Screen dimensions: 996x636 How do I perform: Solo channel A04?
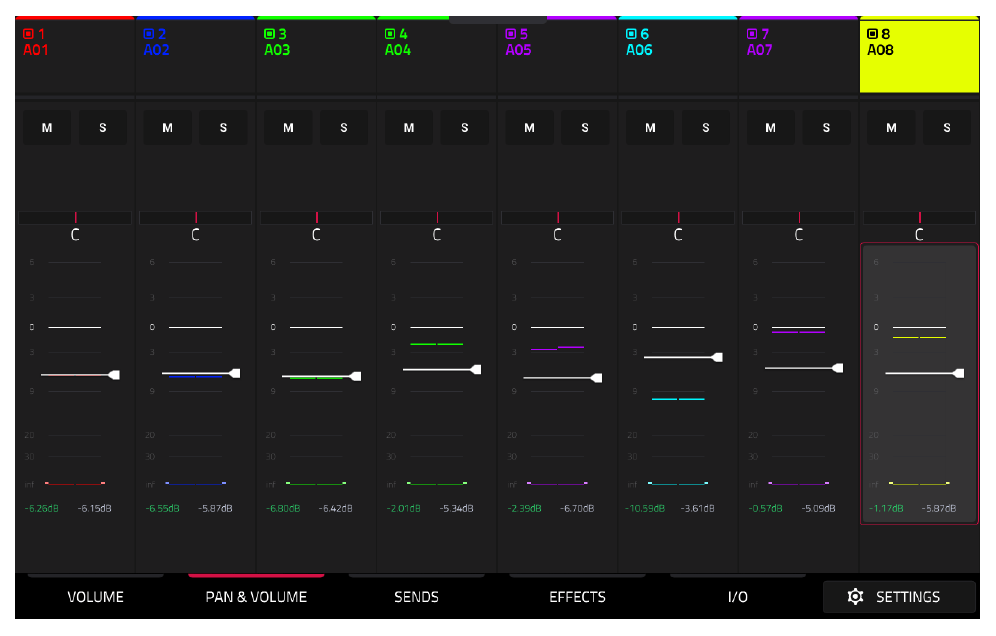[x=465, y=128]
